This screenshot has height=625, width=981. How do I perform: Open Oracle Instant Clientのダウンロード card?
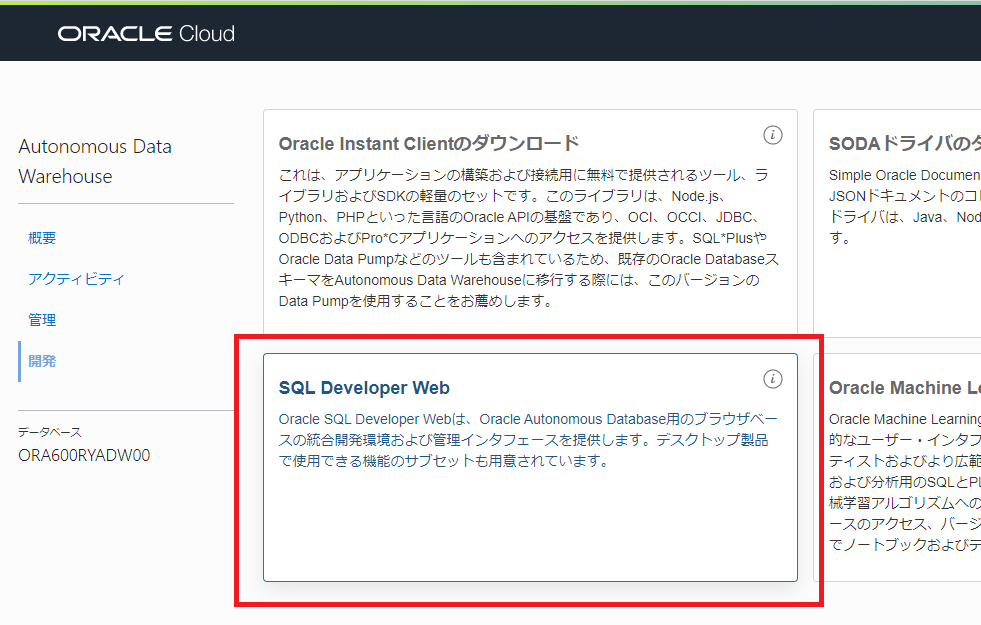click(531, 222)
